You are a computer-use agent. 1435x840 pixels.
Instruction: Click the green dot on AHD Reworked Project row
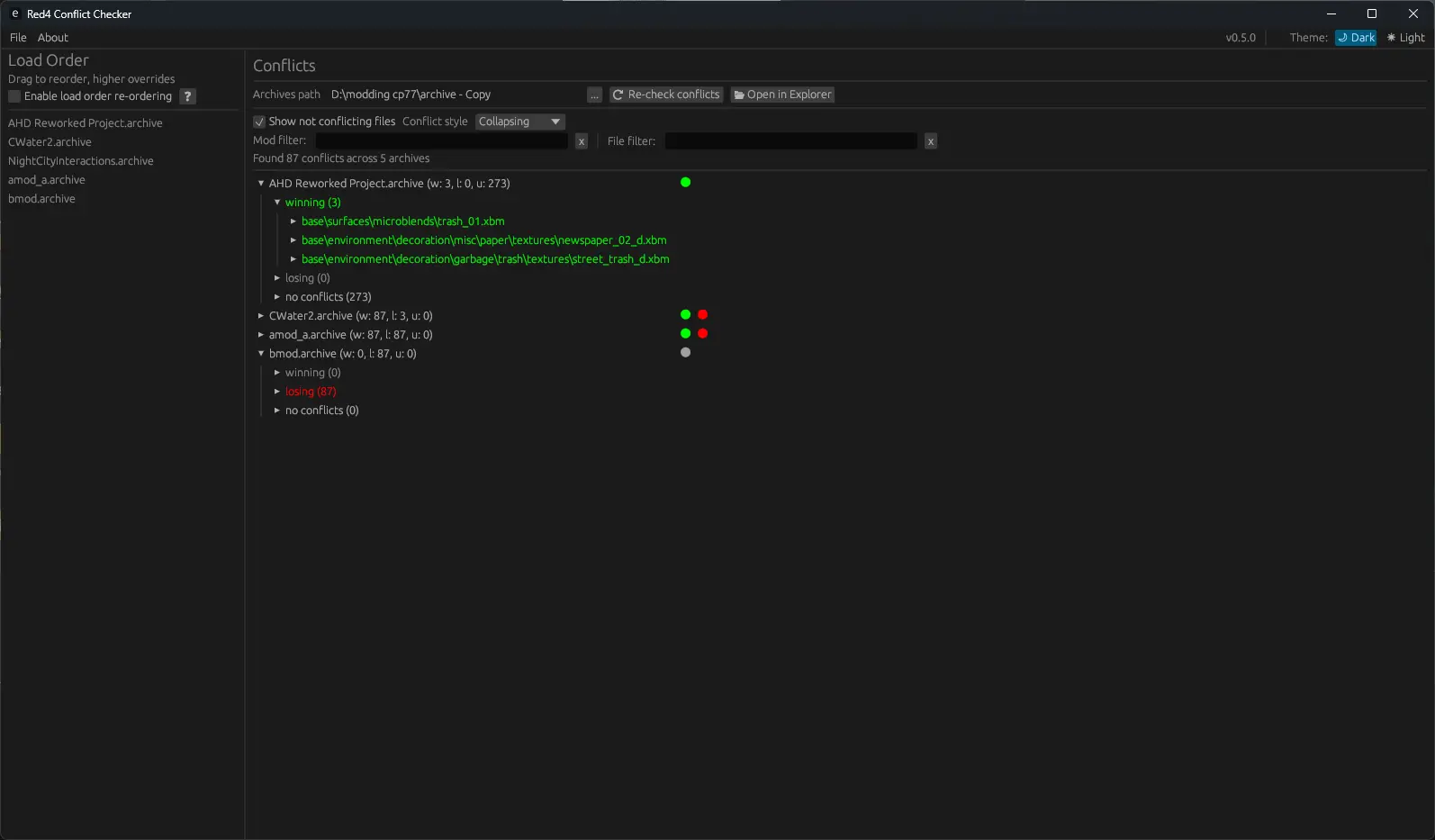(x=685, y=182)
